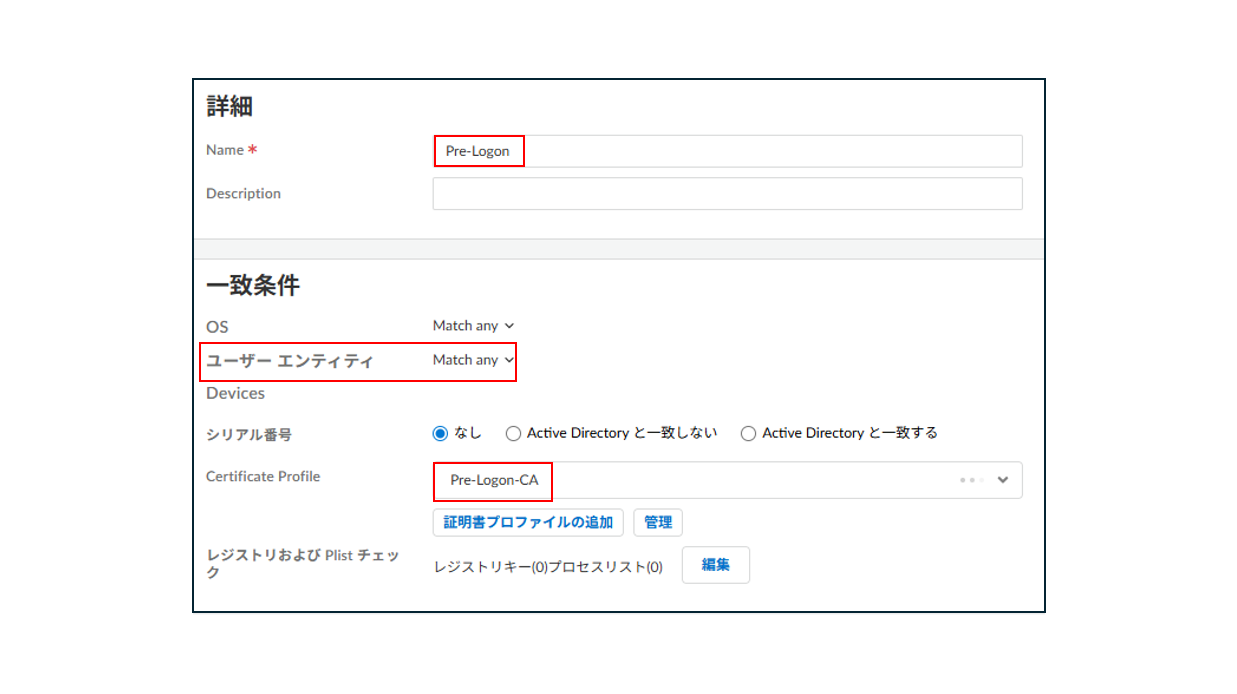Click the empty Description input field
1237x694 pixels.
point(727,194)
